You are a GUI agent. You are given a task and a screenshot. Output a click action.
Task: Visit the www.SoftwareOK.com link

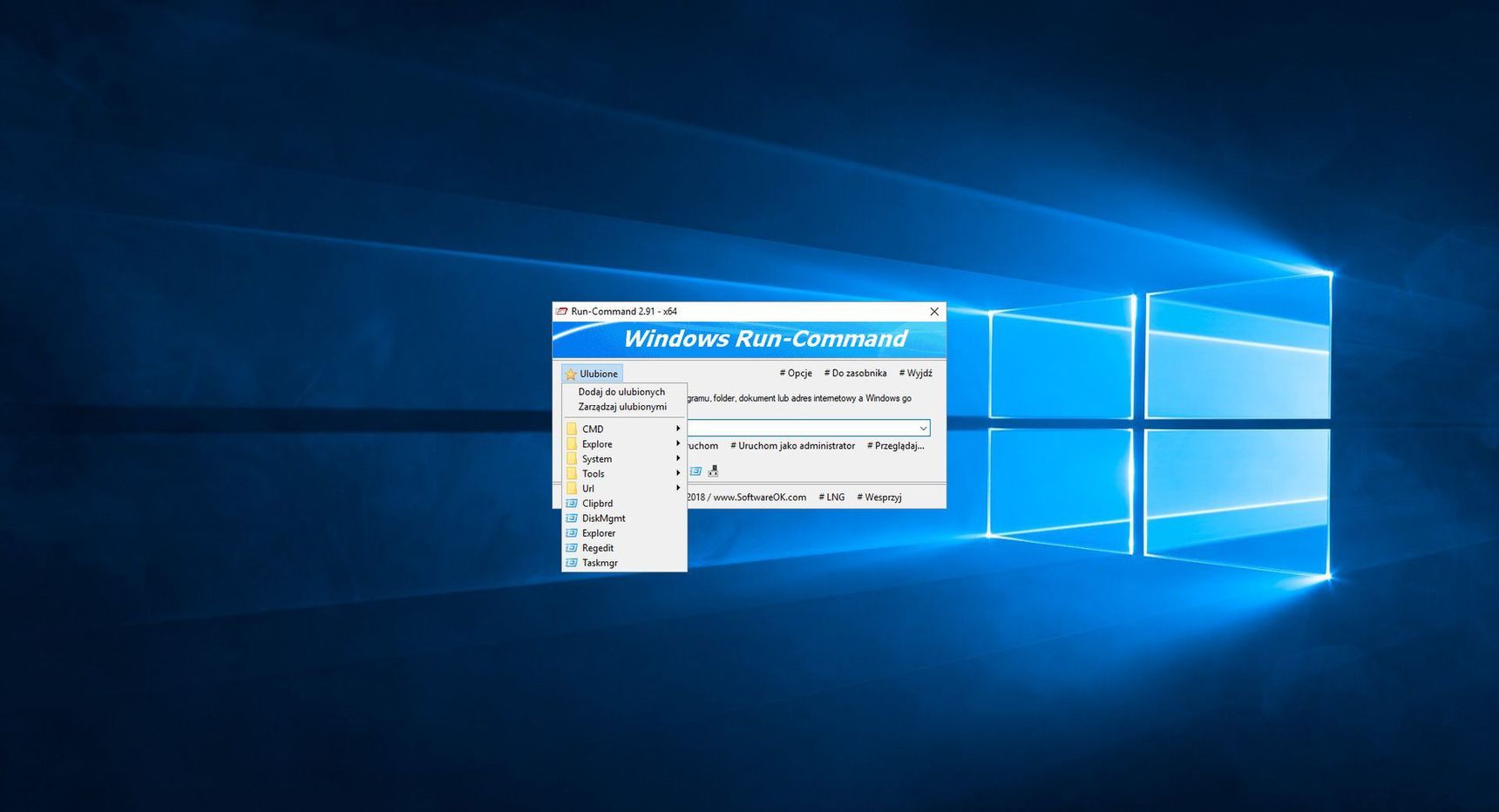(760, 497)
